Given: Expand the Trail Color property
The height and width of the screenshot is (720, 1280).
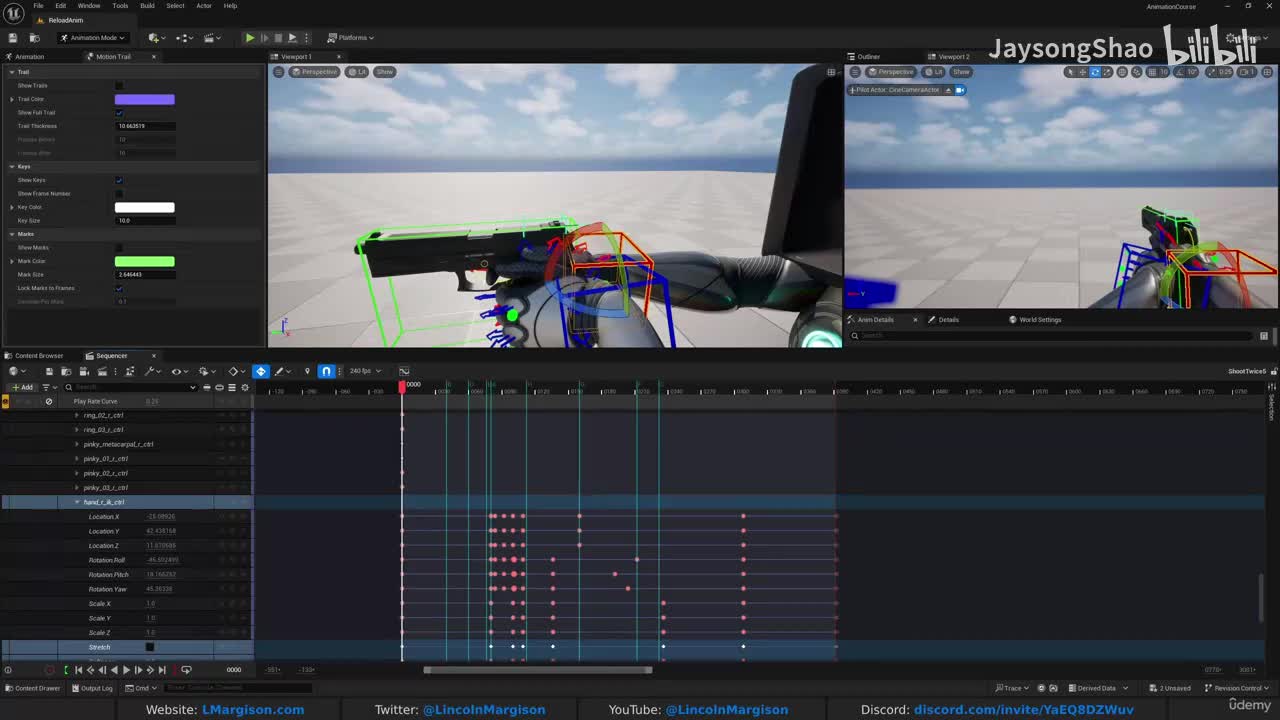Looking at the screenshot, I should (12, 99).
